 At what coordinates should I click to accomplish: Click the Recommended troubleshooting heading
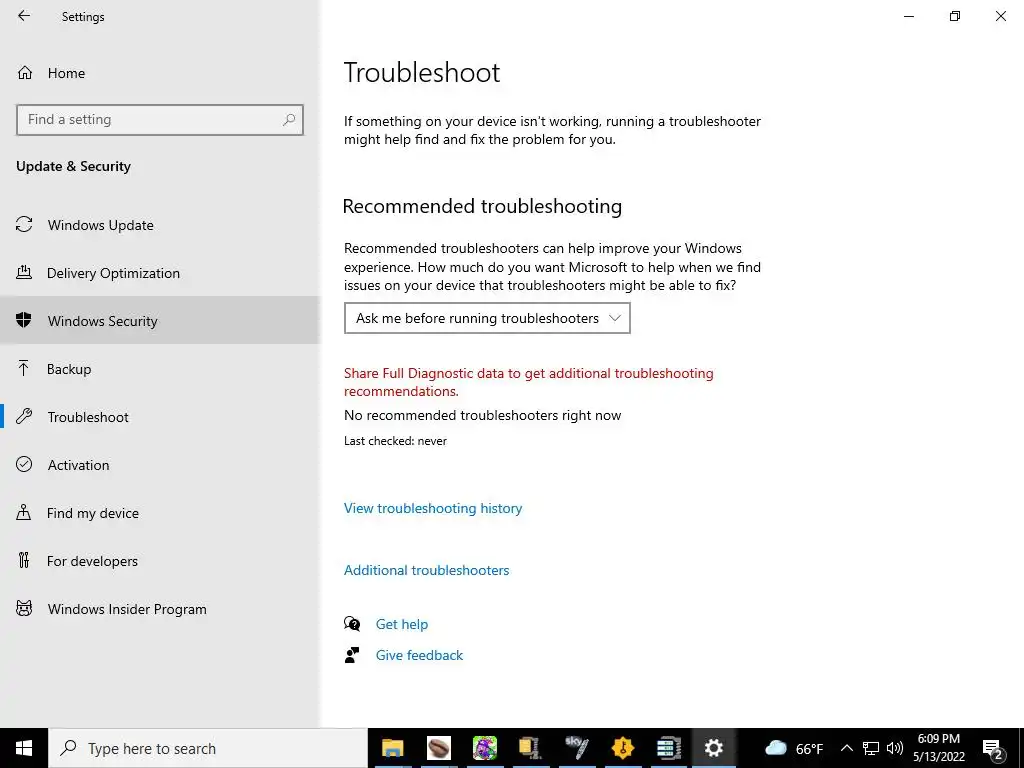tap(482, 206)
